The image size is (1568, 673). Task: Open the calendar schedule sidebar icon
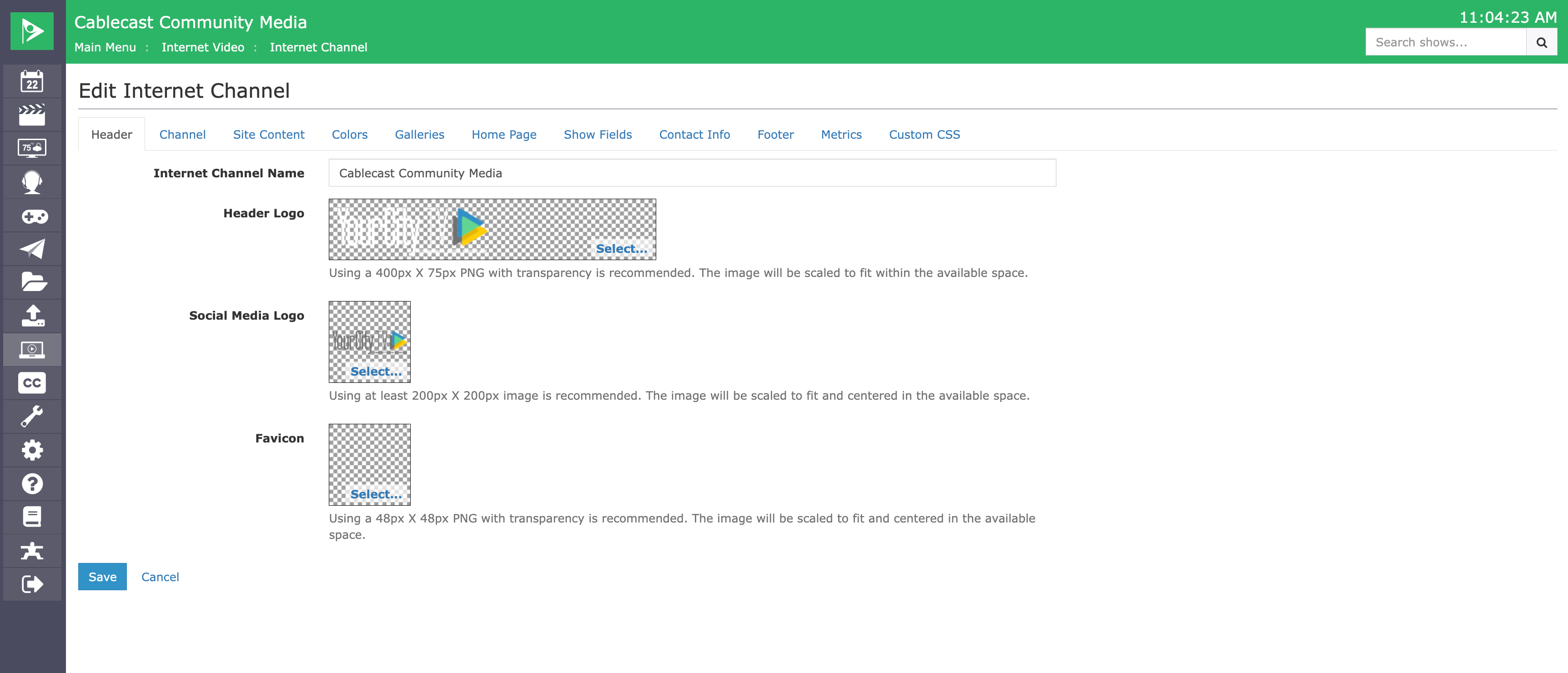coord(32,81)
